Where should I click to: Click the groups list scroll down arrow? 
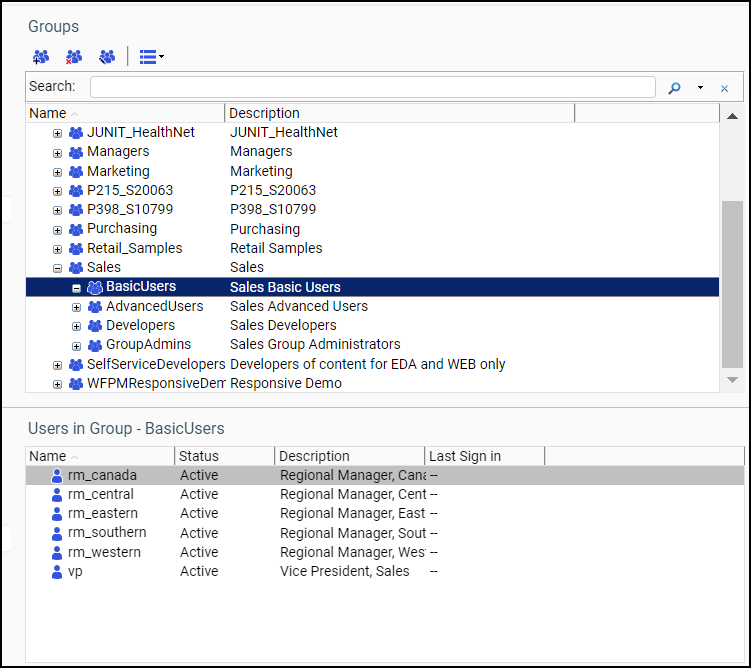point(732,380)
